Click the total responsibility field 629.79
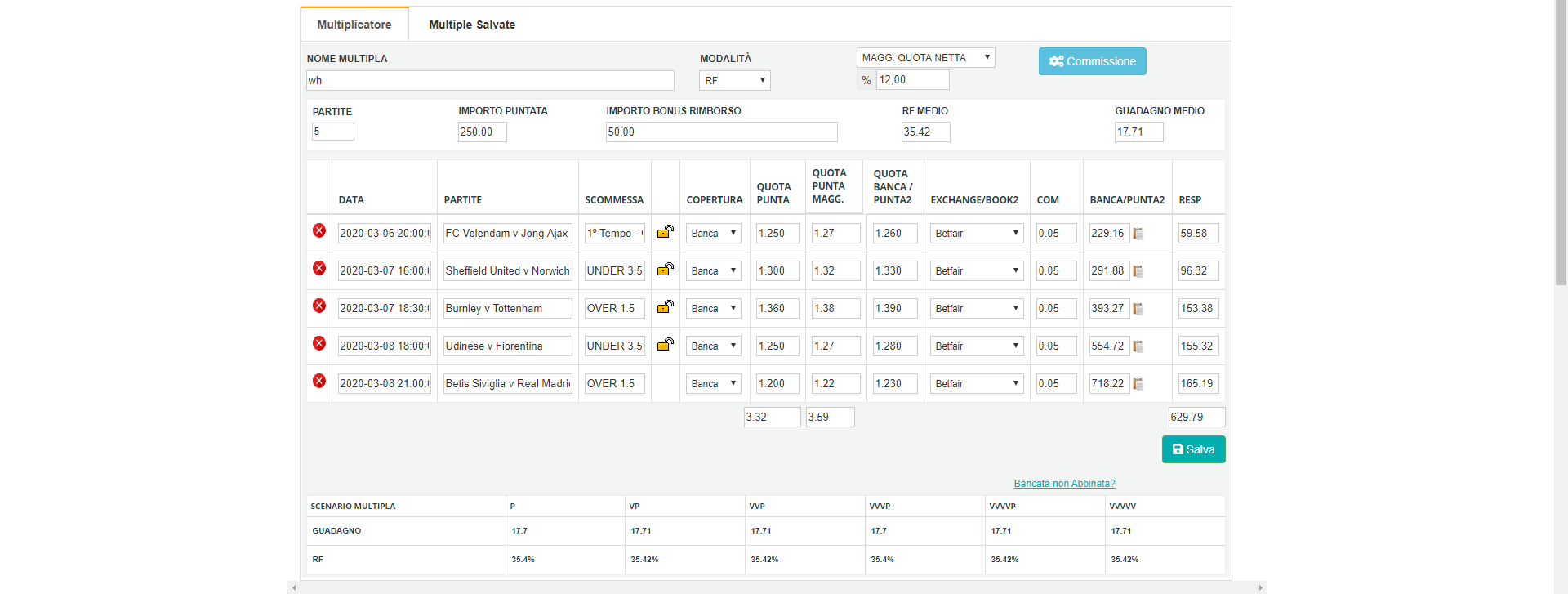Screen dimensions: 1568x594 tap(1197, 417)
